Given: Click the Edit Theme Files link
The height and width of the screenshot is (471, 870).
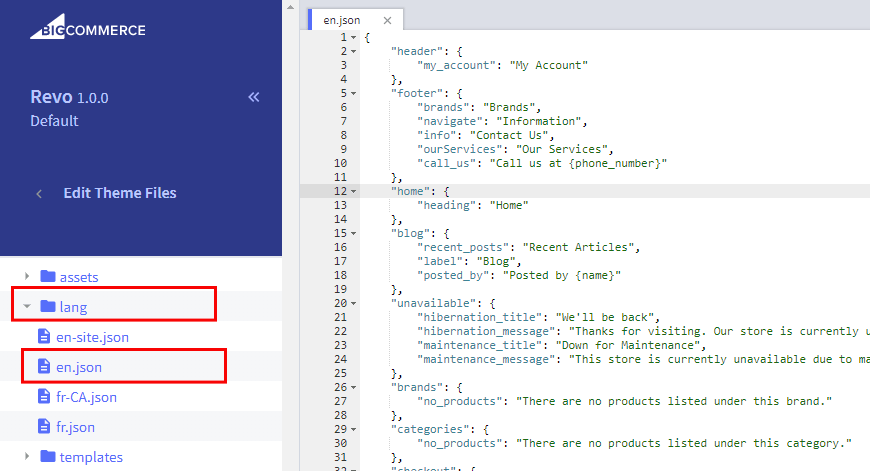Looking at the screenshot, I should click(x=120, y=194).
